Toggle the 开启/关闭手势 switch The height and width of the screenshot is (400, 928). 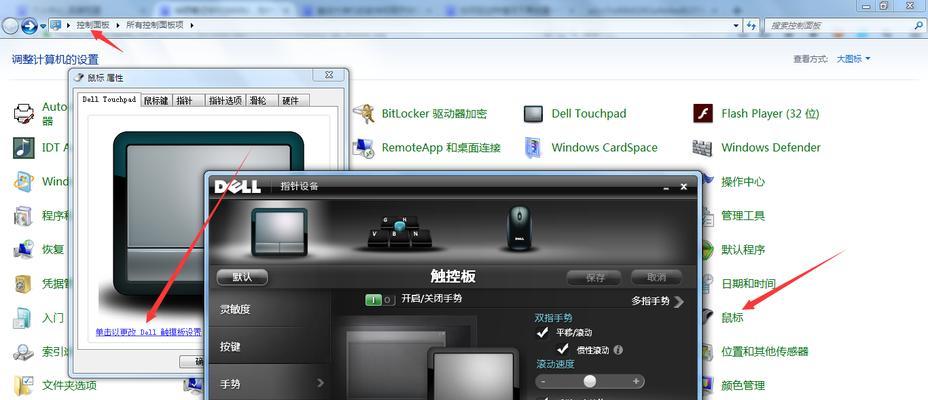click(379, 299)
